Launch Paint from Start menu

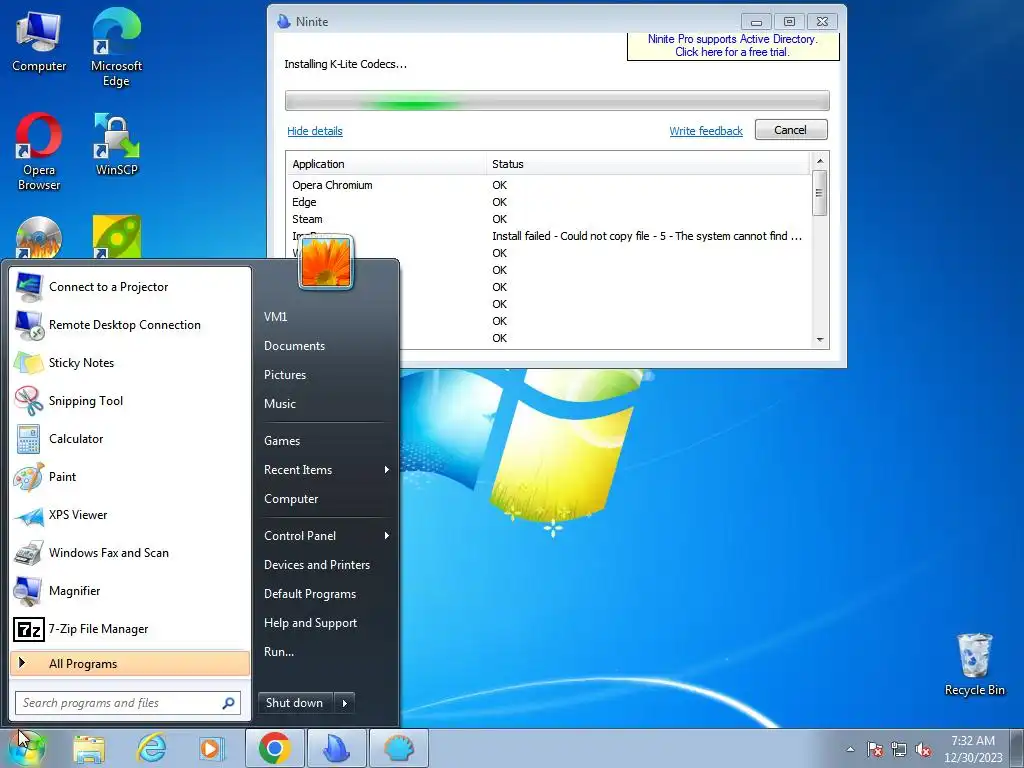coord(130,476)
